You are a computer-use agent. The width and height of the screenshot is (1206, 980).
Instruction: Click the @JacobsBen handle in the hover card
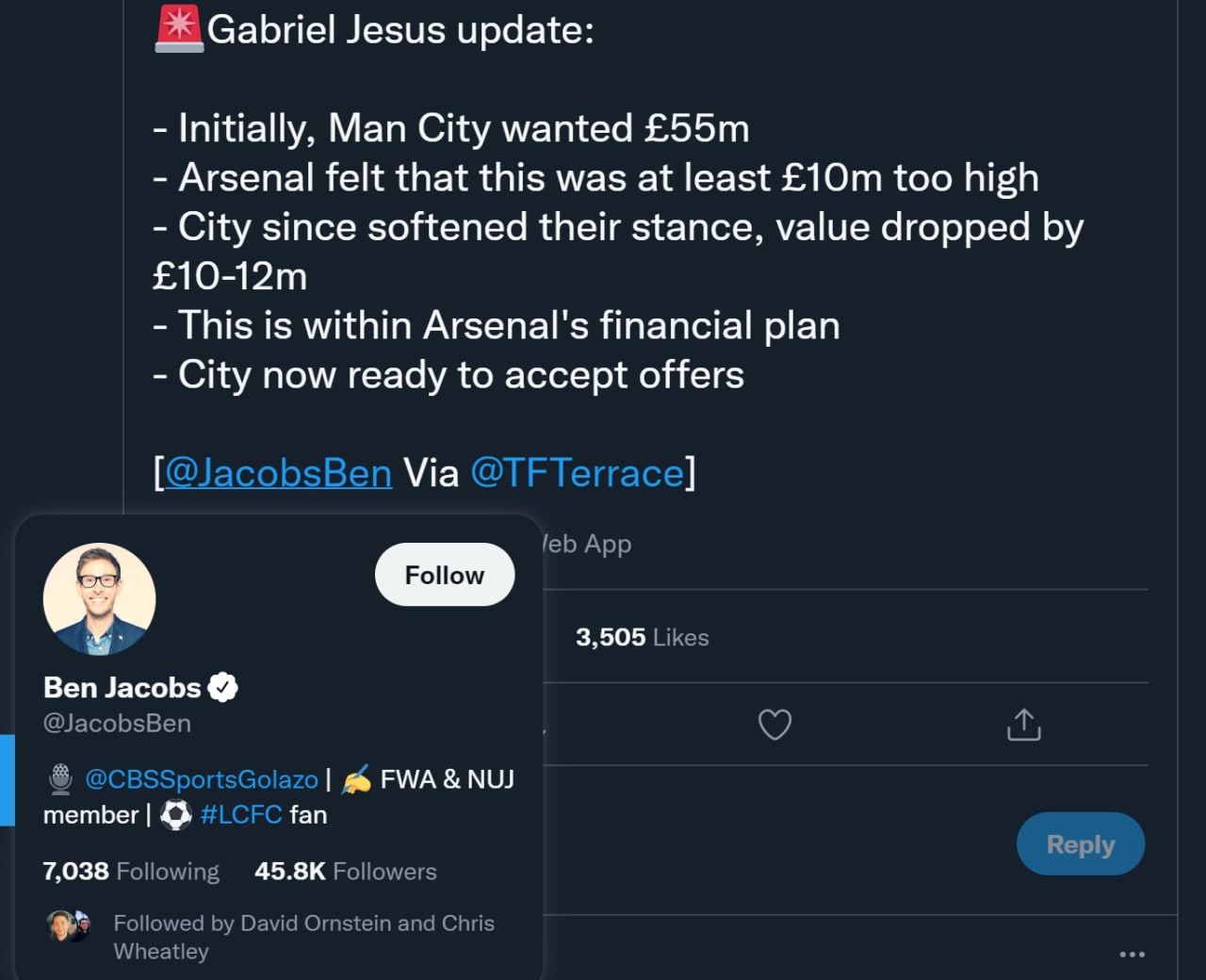(117, 724)
